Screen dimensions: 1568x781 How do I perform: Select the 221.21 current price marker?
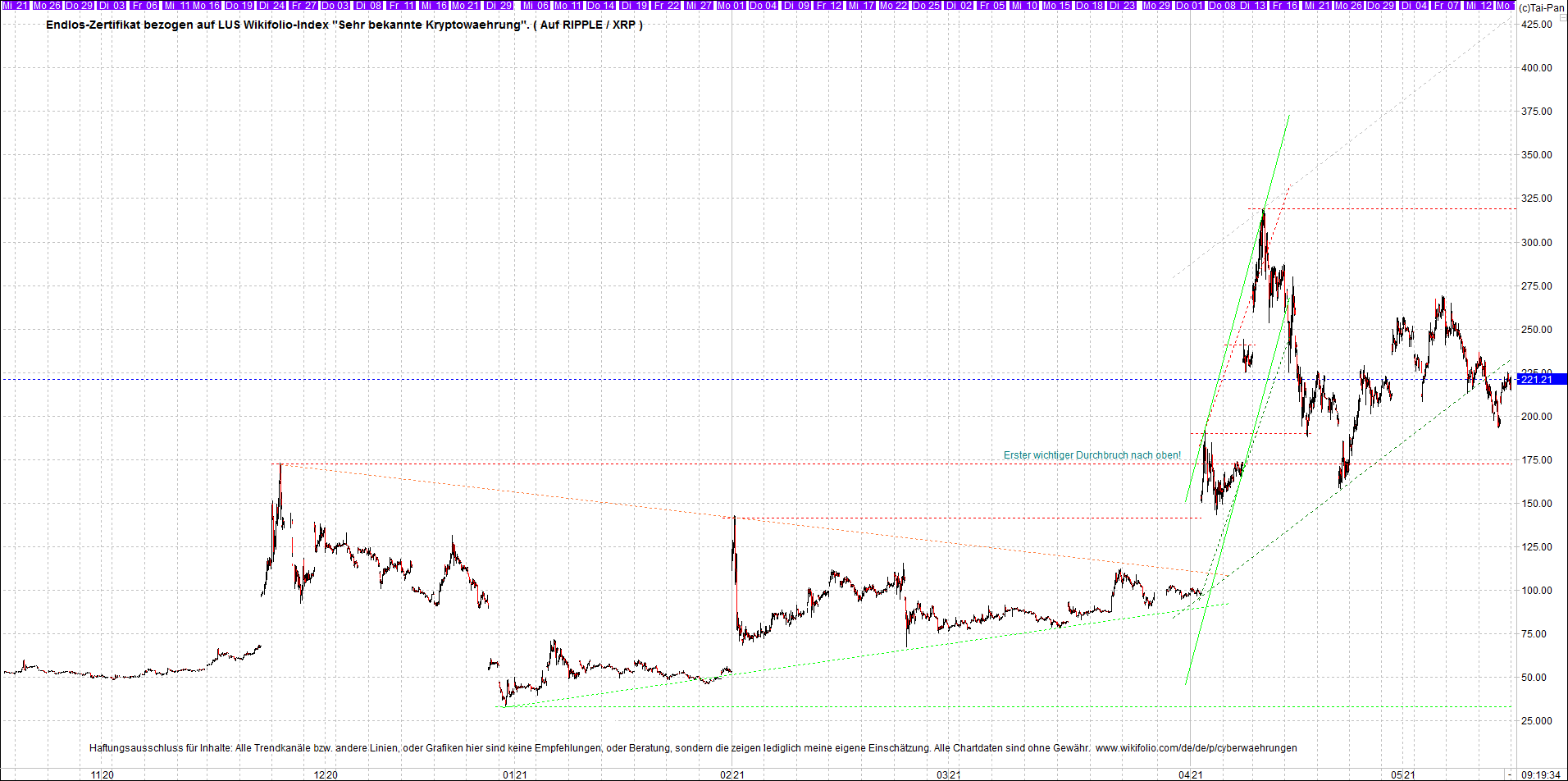click(1537, 379)
